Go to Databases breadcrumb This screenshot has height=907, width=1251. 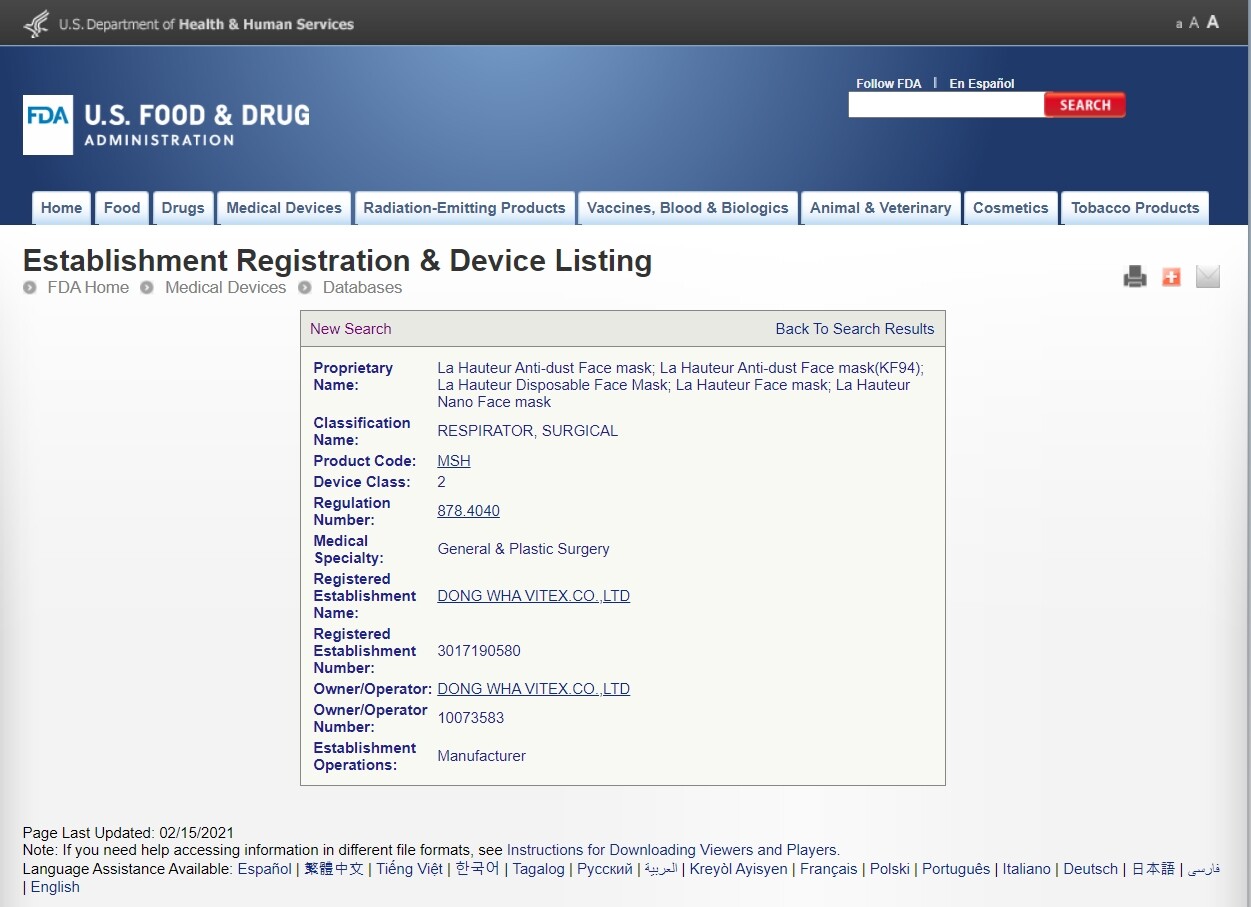[x=362, y=287]
